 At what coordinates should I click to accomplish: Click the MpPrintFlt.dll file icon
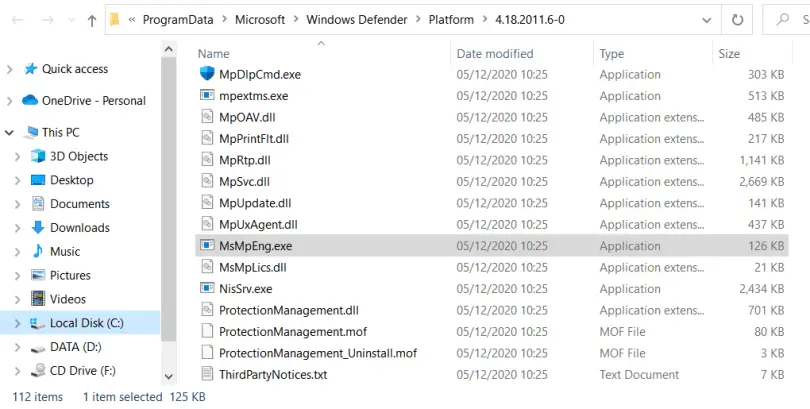pos(207,138)
